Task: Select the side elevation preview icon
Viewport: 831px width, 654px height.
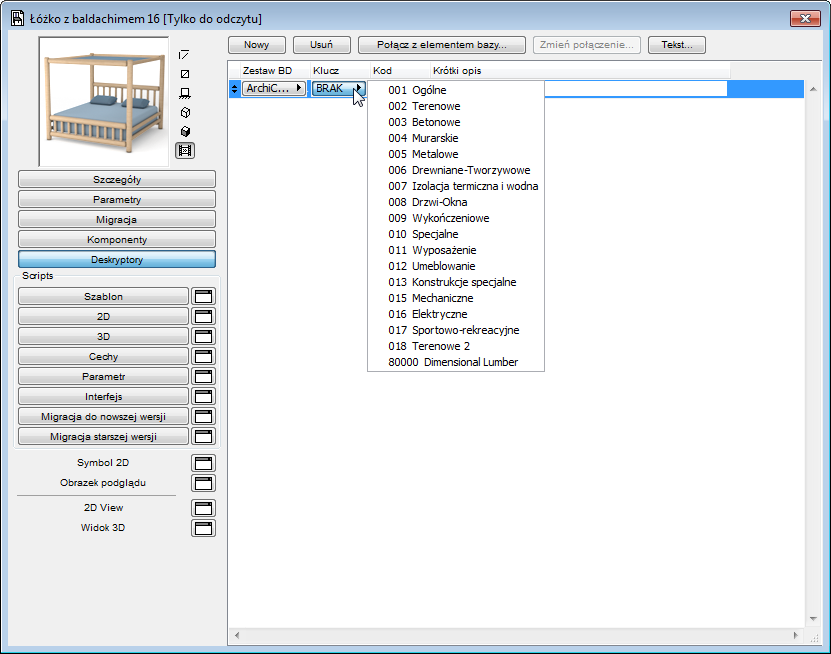Action: (x=185, y=93)
